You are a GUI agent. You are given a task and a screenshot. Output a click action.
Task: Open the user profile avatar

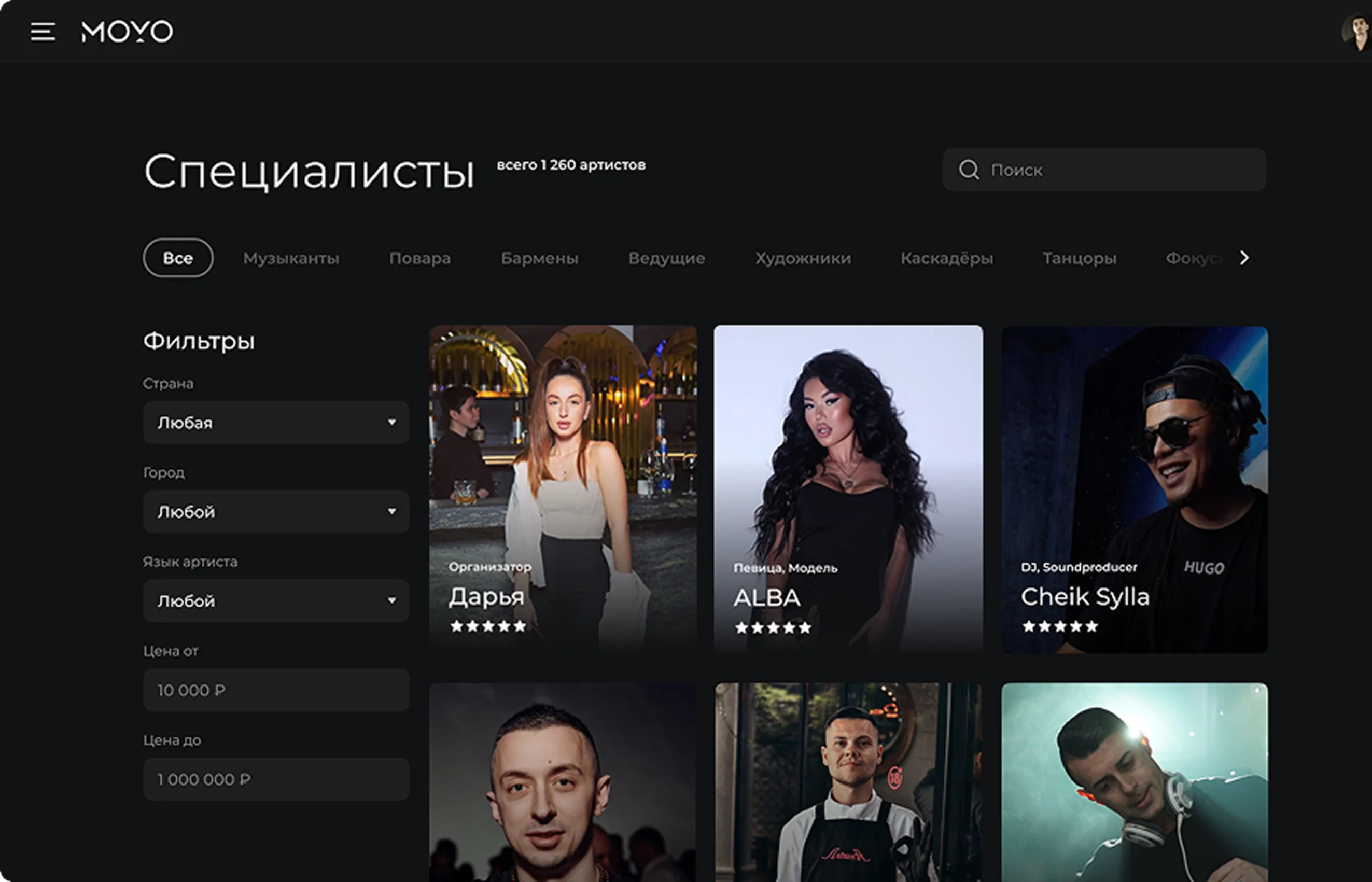[x=1357, y=33]
